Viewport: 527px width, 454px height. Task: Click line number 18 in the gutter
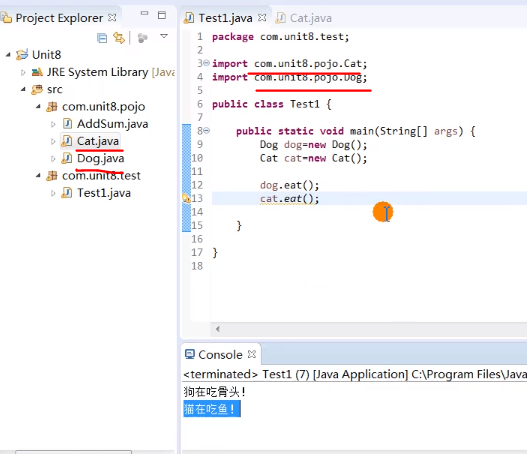pyautogui.click(x=197, y=266)
